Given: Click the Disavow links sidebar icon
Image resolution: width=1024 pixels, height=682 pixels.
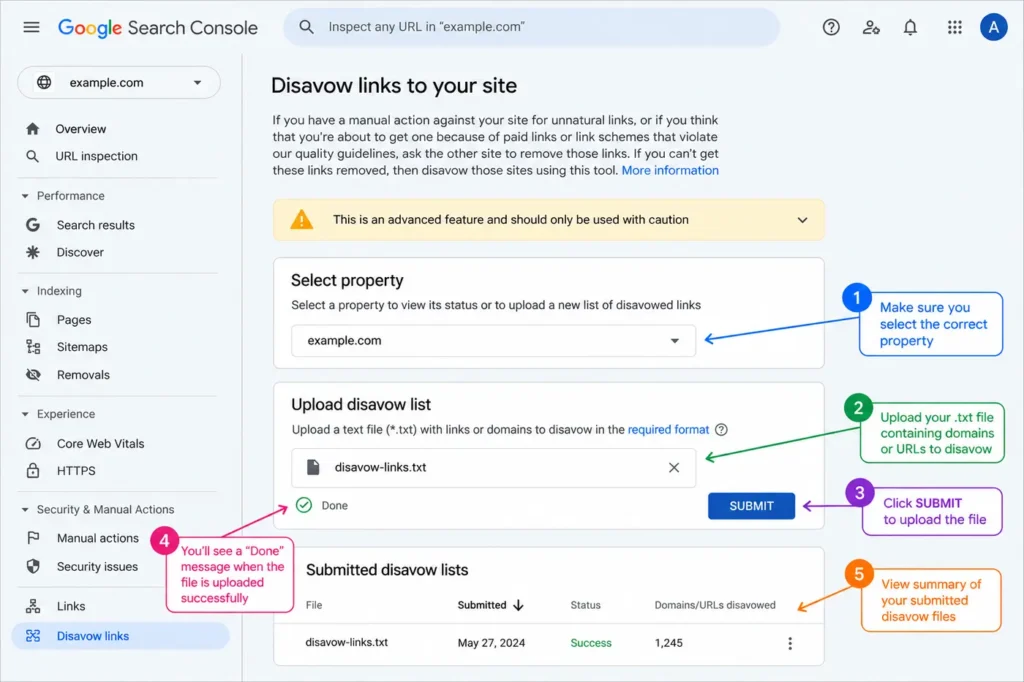Looking at the screenshot, I should (x=33, y=636).
